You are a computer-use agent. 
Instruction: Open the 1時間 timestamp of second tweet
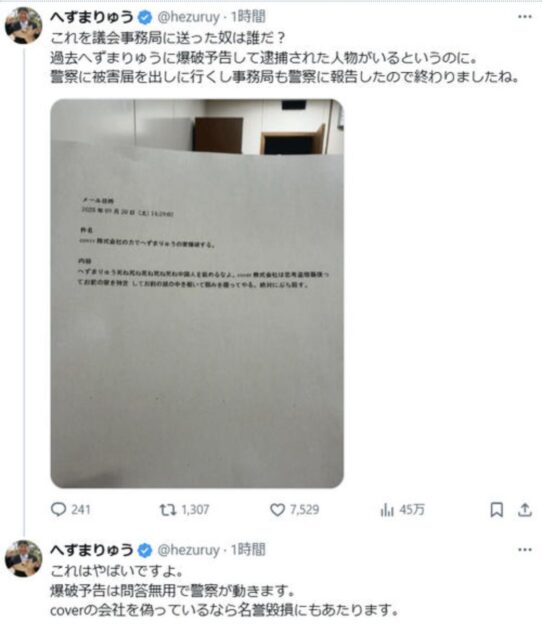pyautogui.click(x=248, y=550)
